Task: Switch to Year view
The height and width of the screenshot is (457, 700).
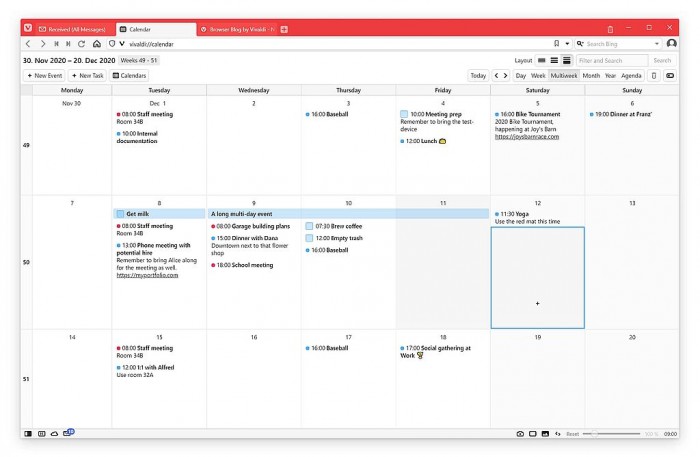Action: tap(610, 75)
